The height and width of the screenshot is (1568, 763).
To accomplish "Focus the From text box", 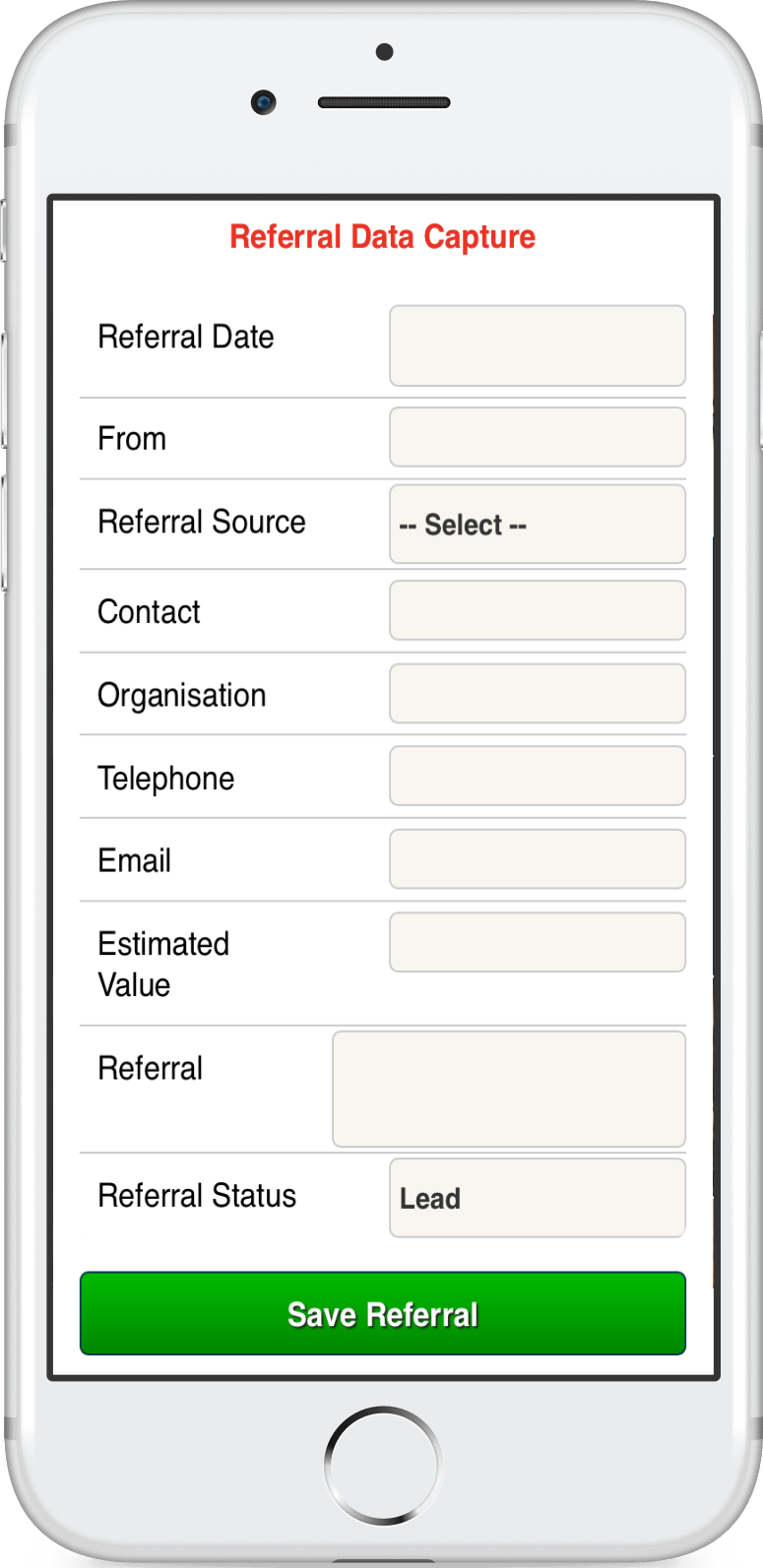I will coord(537,437).
